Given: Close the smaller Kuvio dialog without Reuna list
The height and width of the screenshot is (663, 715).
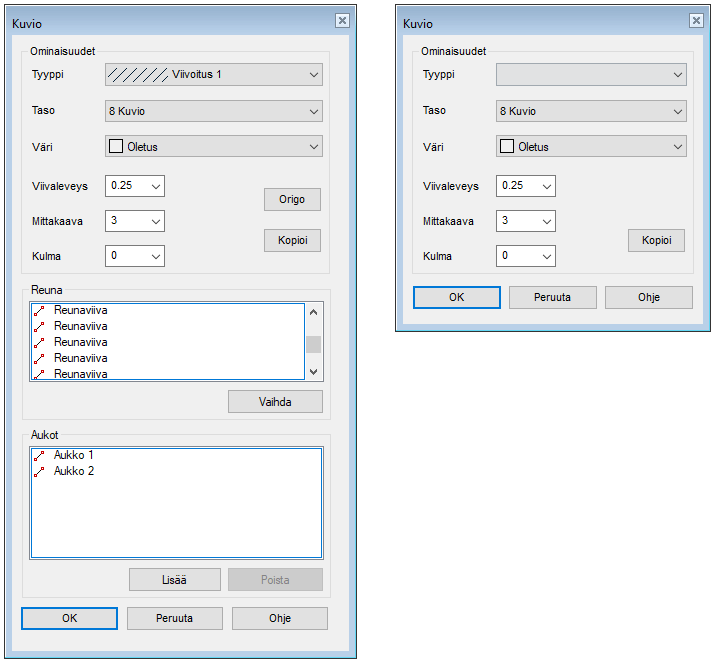Looking at the screenshot, I should [x=696, y=21].
